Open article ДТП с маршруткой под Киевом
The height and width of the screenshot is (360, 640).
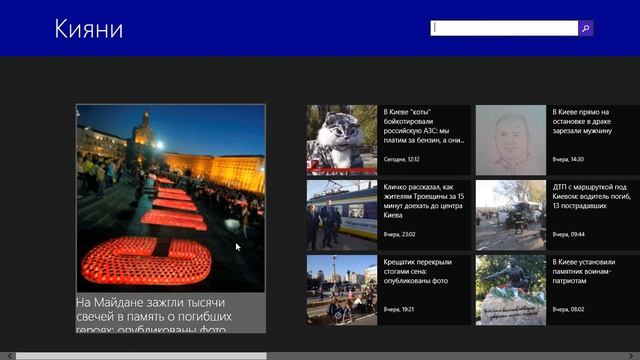click(591, 196)
